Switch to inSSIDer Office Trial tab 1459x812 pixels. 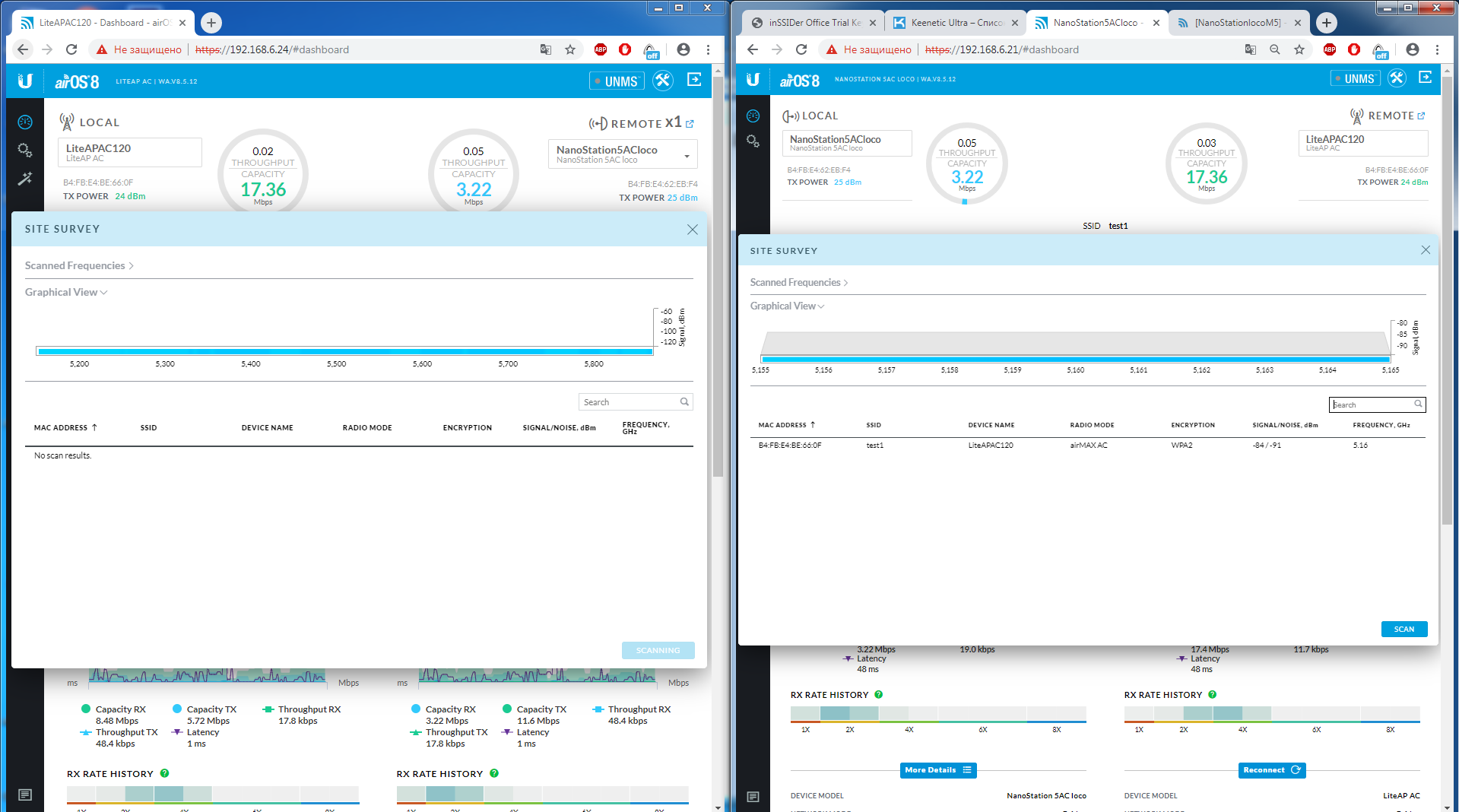[x=814, y=23]
